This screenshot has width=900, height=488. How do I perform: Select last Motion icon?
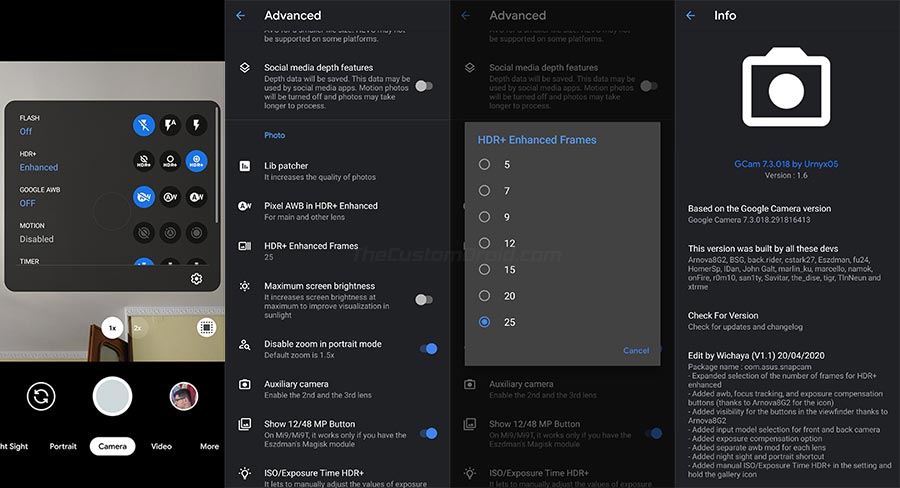(x=196, y=233)
